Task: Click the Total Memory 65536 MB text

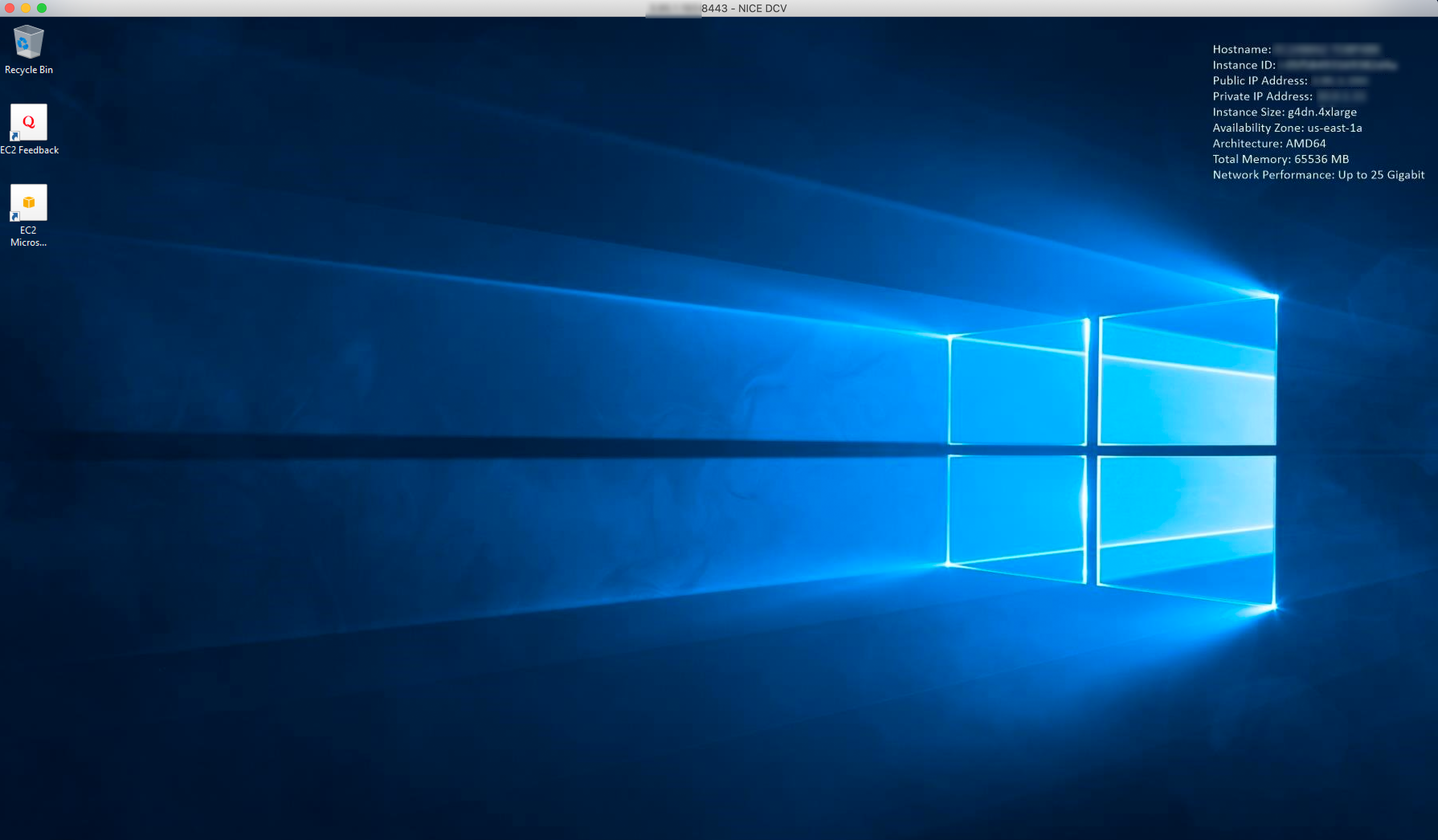Action: (x=1281, y=159)
